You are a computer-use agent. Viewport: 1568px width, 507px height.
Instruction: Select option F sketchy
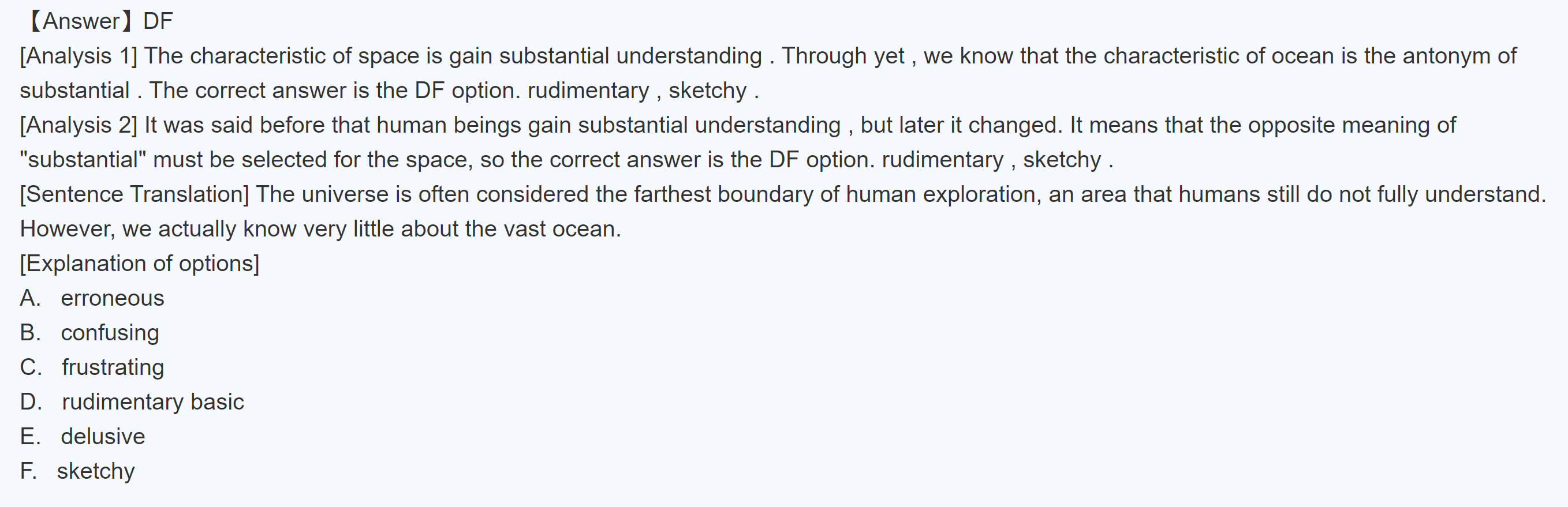(x=96, y=472)
